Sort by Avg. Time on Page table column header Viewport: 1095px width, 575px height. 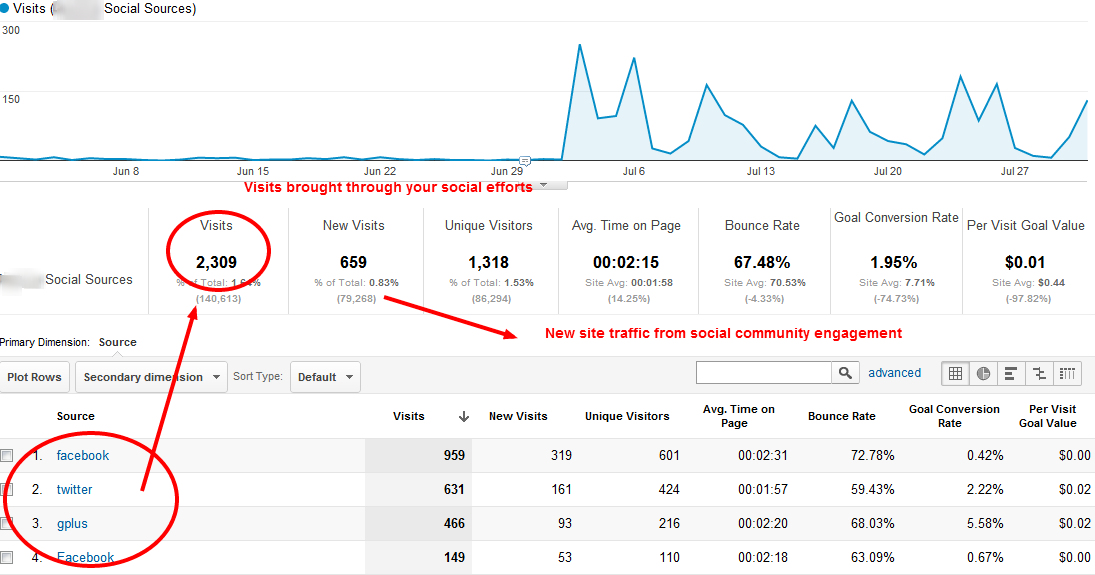click(x=738, y=416)
